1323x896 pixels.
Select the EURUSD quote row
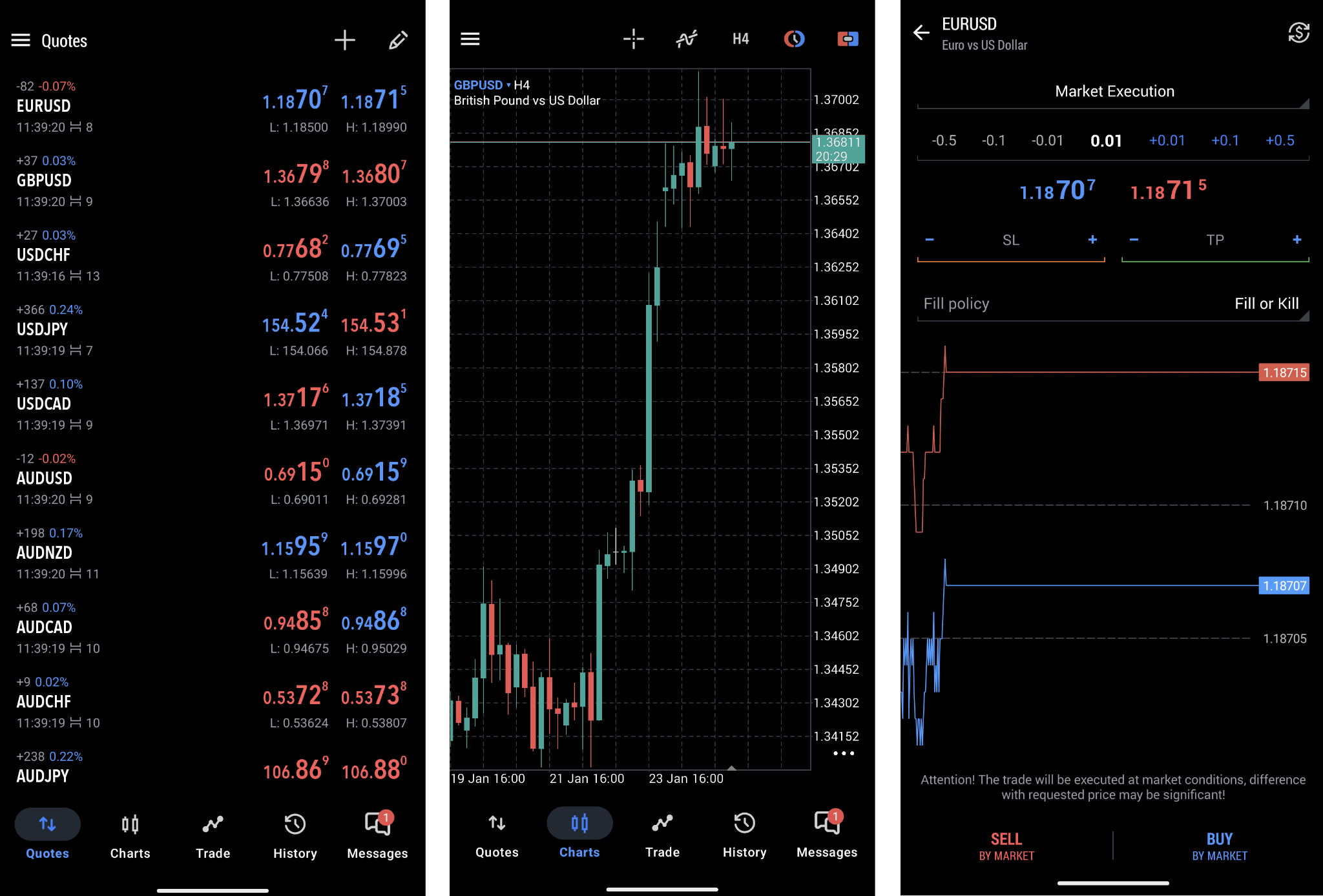[212, 107]
